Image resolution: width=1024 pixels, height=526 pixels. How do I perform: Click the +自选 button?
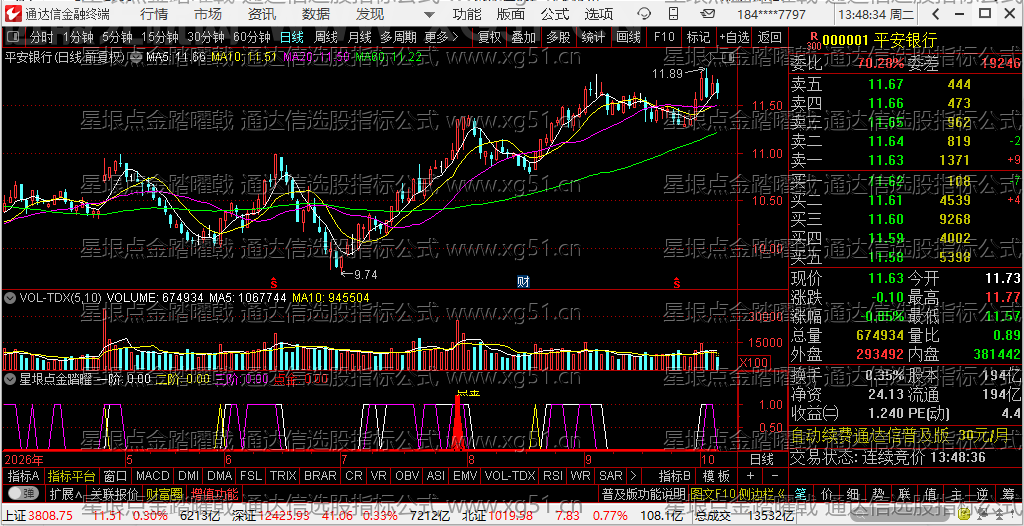734,37
